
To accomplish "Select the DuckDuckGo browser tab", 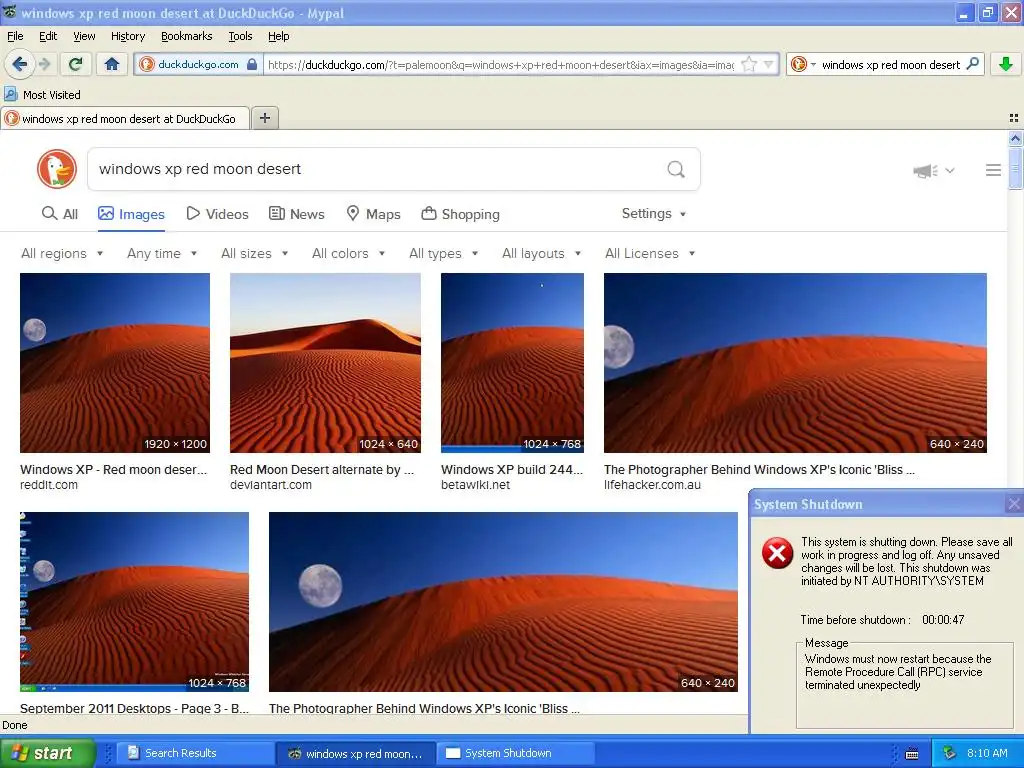I will 125,118.
